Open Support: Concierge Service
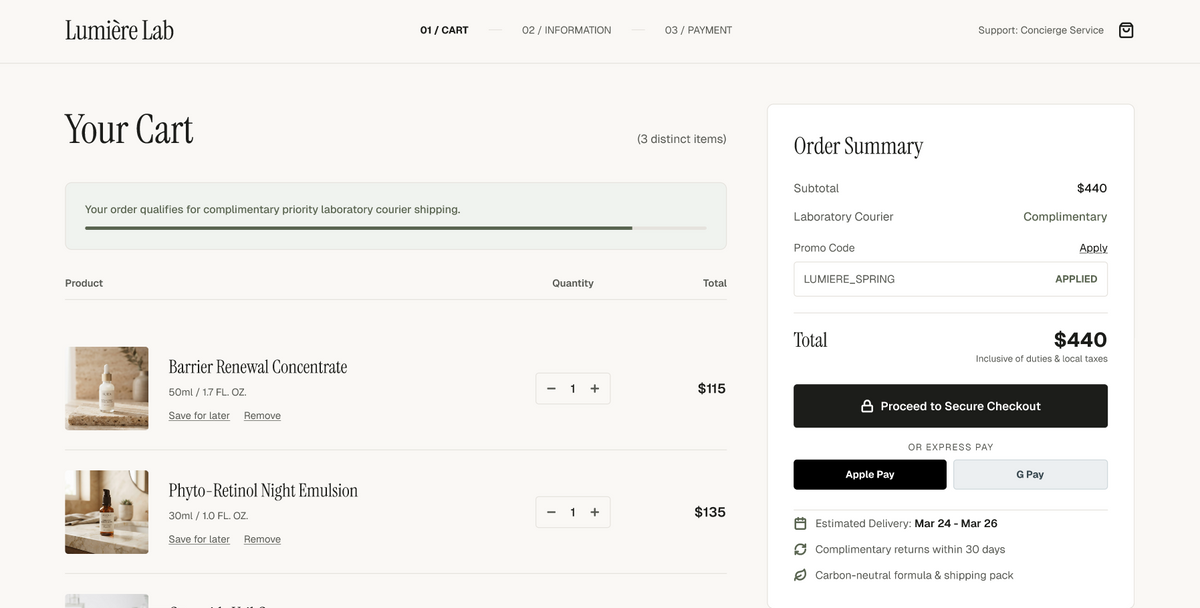Viewport: 1200px width, 608px height. [1041, 30]
